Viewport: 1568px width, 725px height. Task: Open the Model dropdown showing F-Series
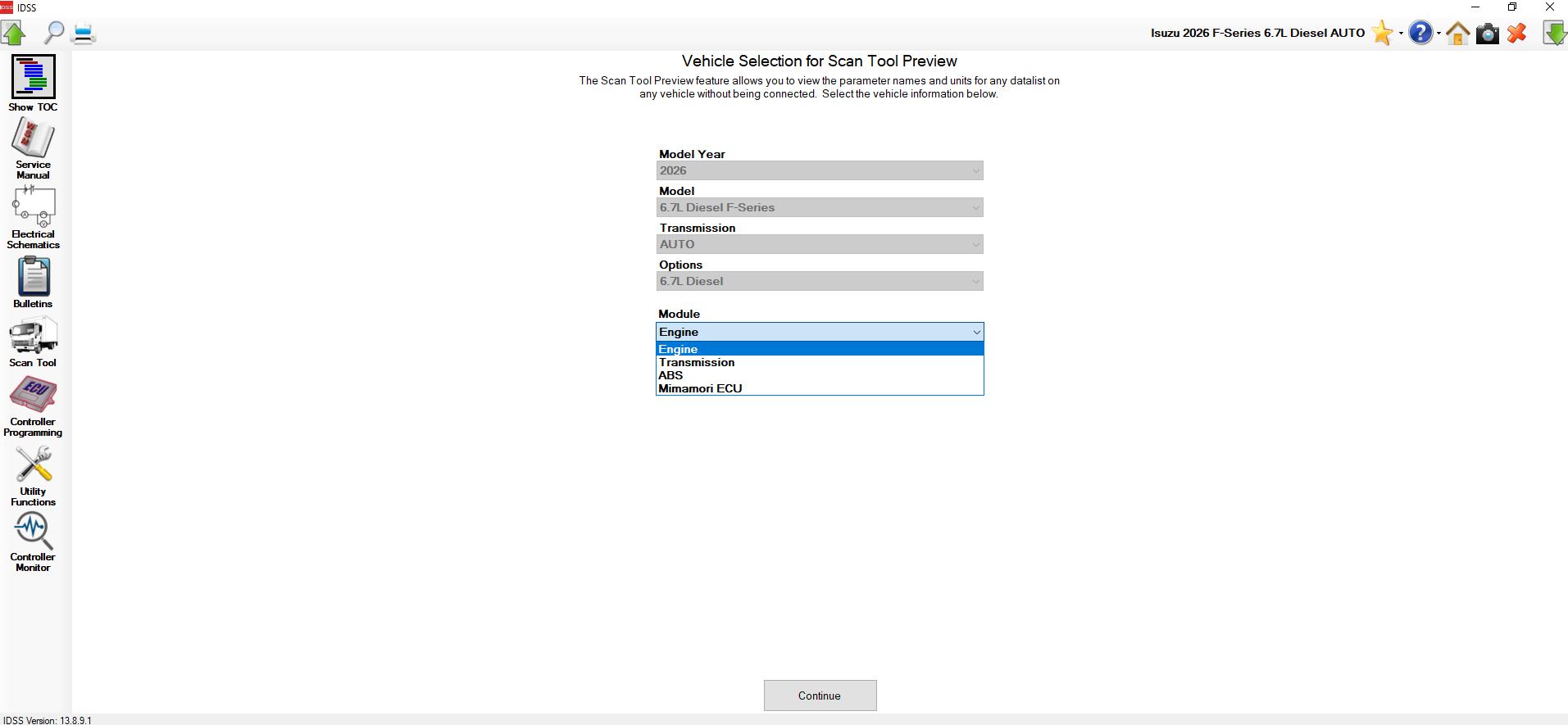coord(820,207)
